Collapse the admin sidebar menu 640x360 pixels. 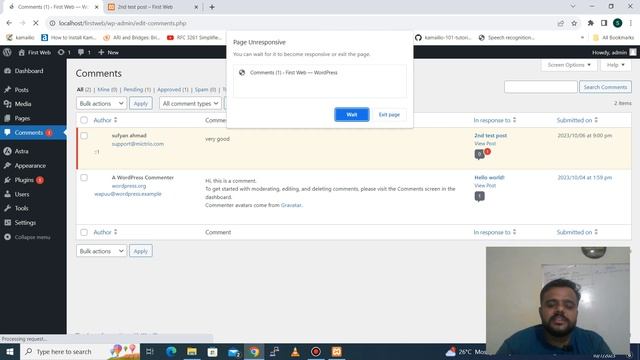tap(32, 237)
